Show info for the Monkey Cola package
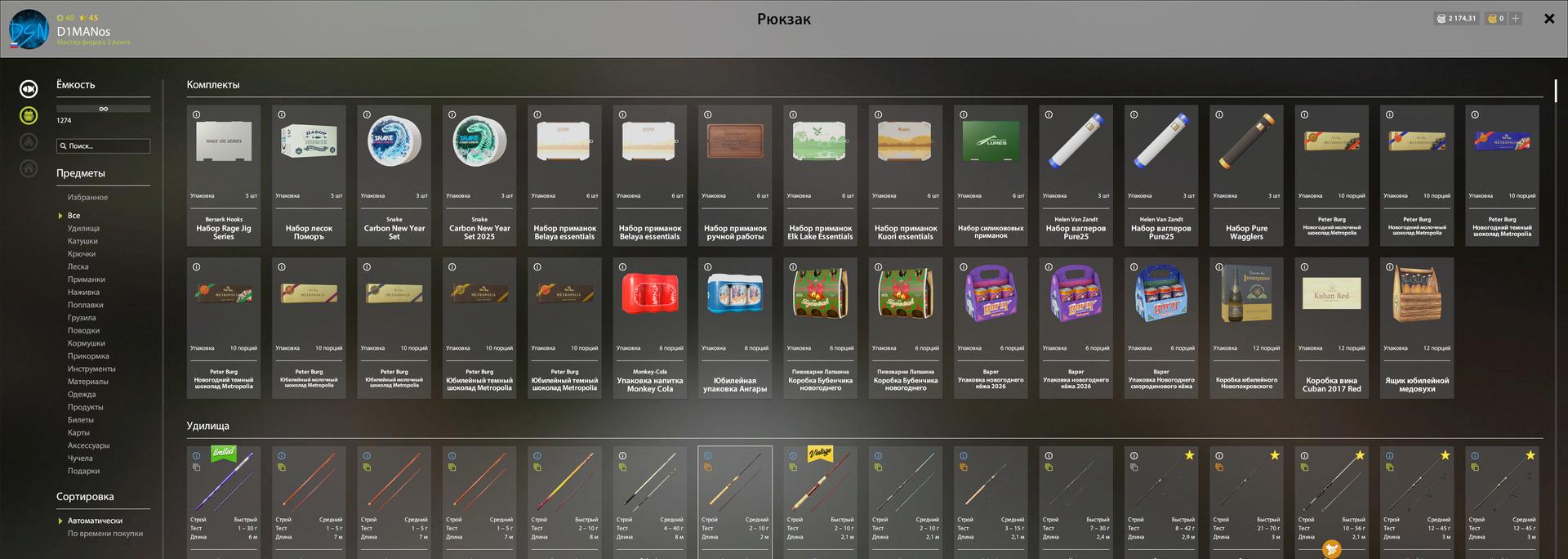Screen dimensions: 1568x559 [622, 267]
